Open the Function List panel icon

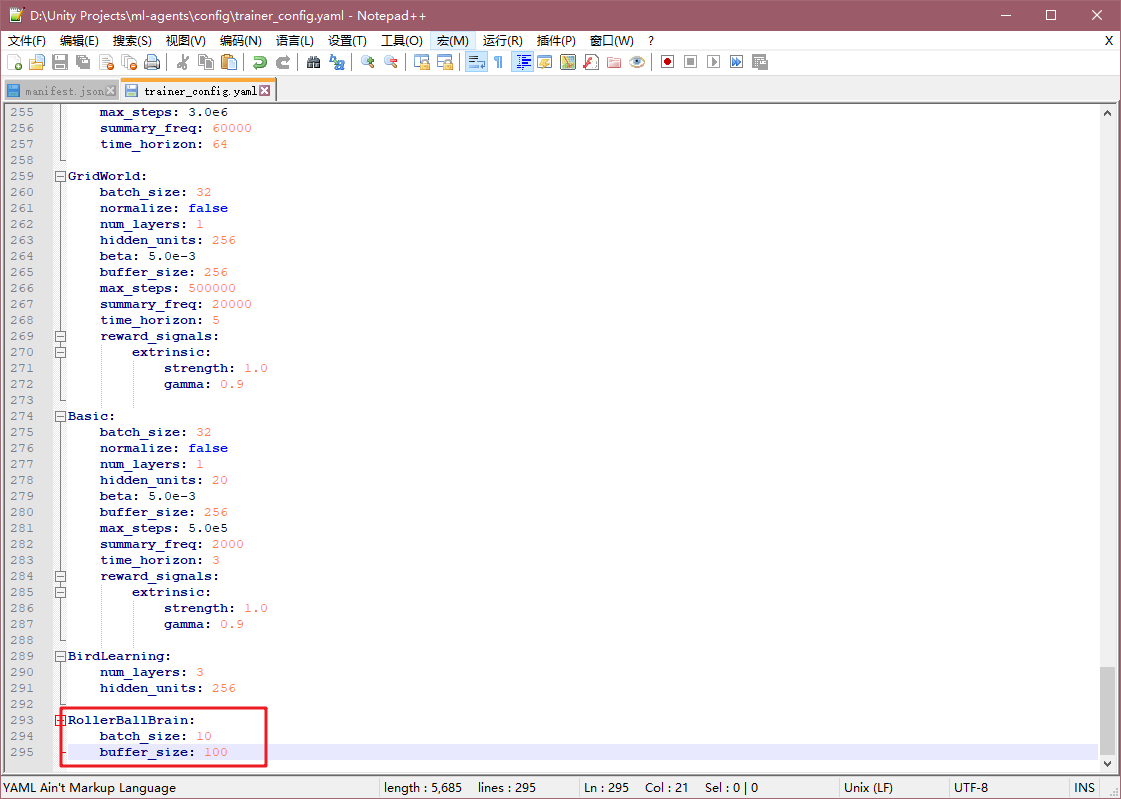point(591,62)
